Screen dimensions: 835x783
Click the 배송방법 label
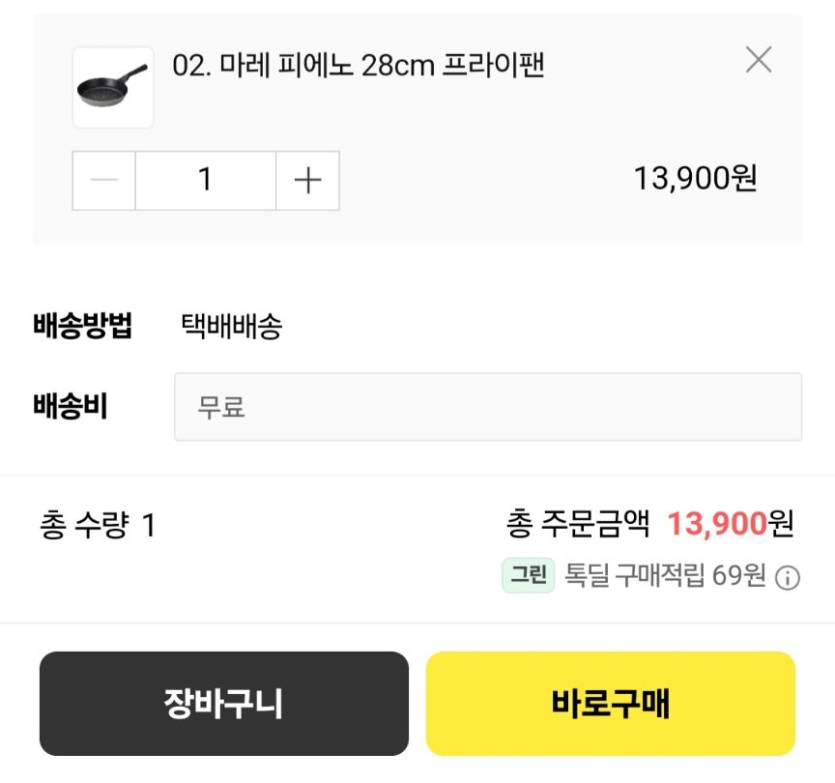click(x=83, y=326)
